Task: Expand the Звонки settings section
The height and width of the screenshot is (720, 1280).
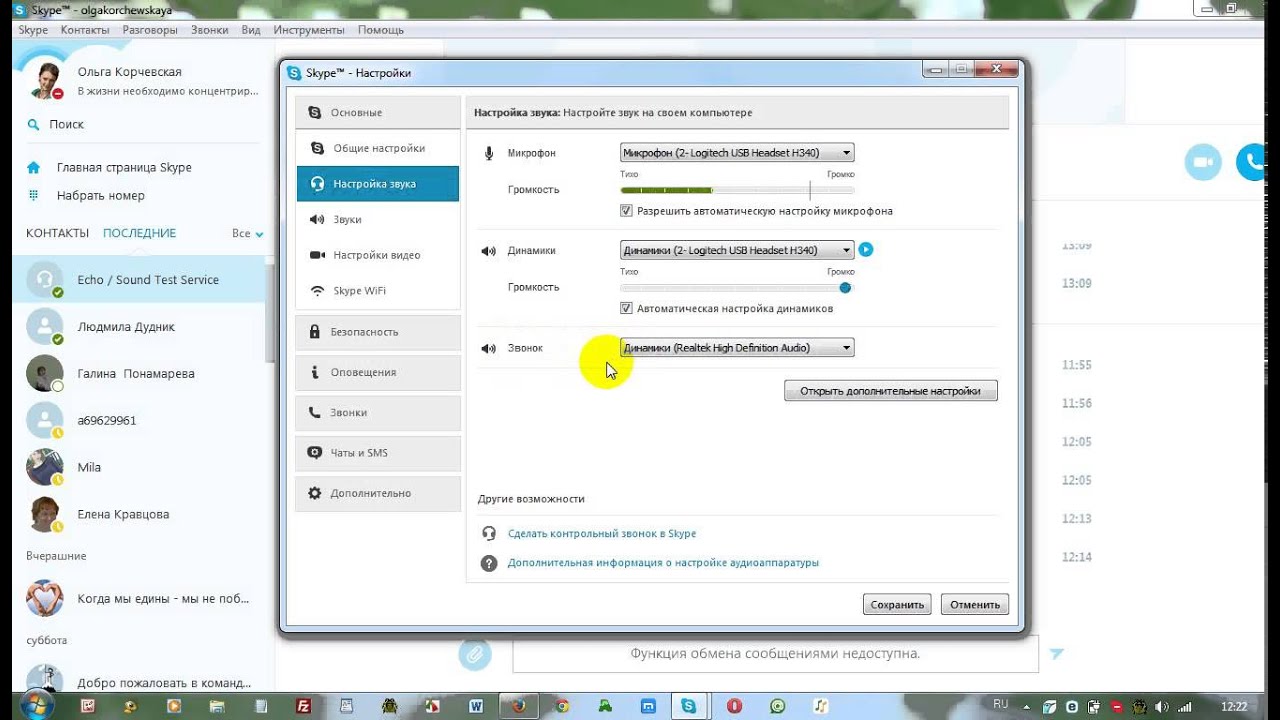Action: tap(378, 412)
